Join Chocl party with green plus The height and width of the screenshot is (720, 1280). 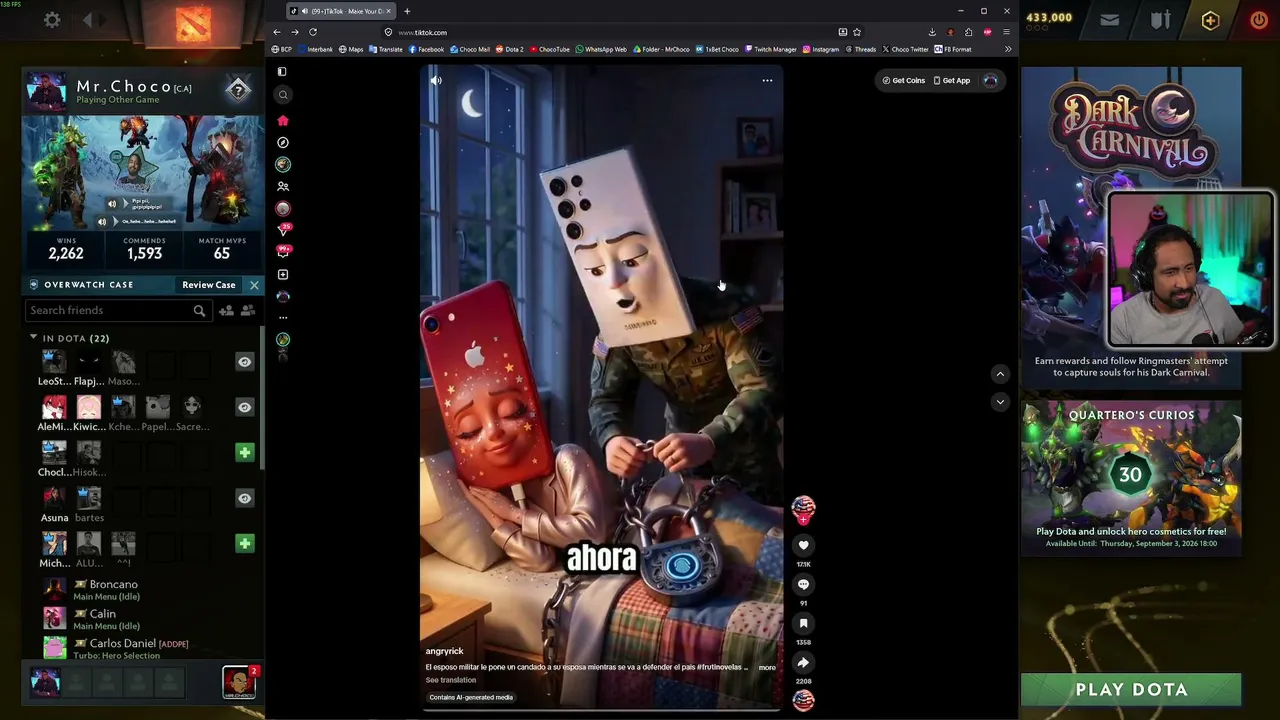click(x=244, y=452)
